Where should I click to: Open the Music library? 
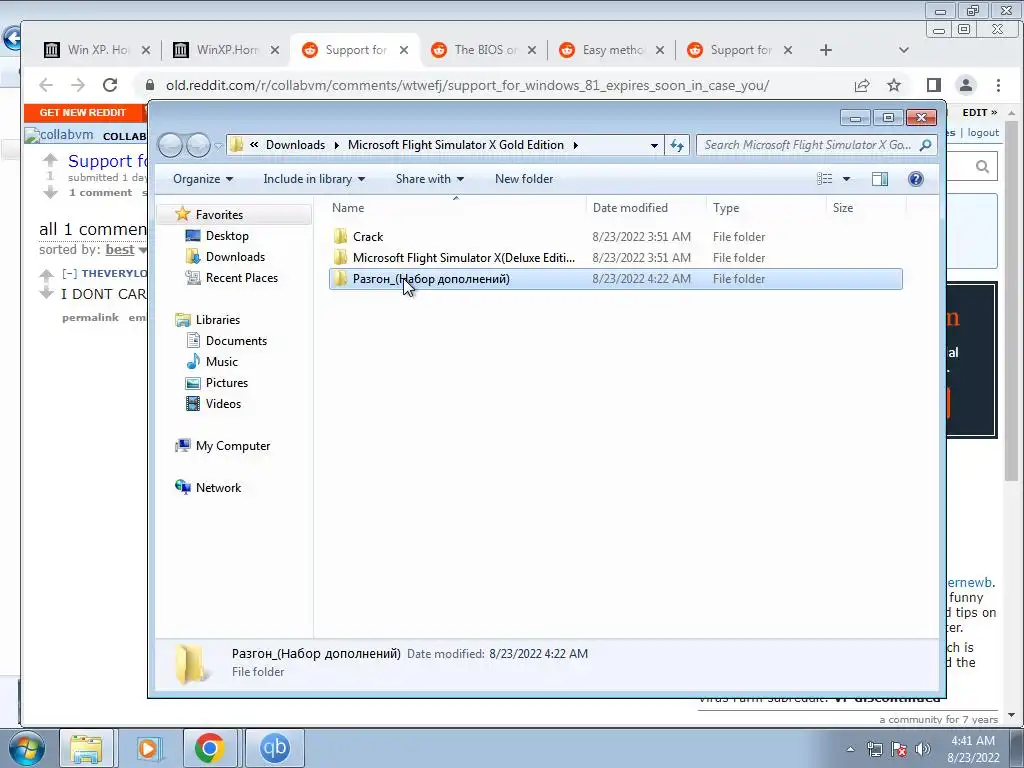(221, 361)
